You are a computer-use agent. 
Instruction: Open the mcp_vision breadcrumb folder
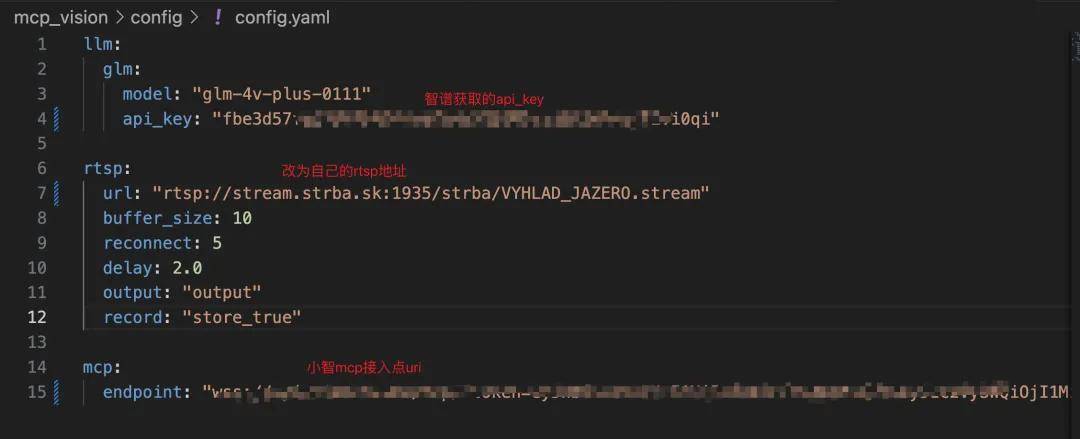(x=61, y=18)
